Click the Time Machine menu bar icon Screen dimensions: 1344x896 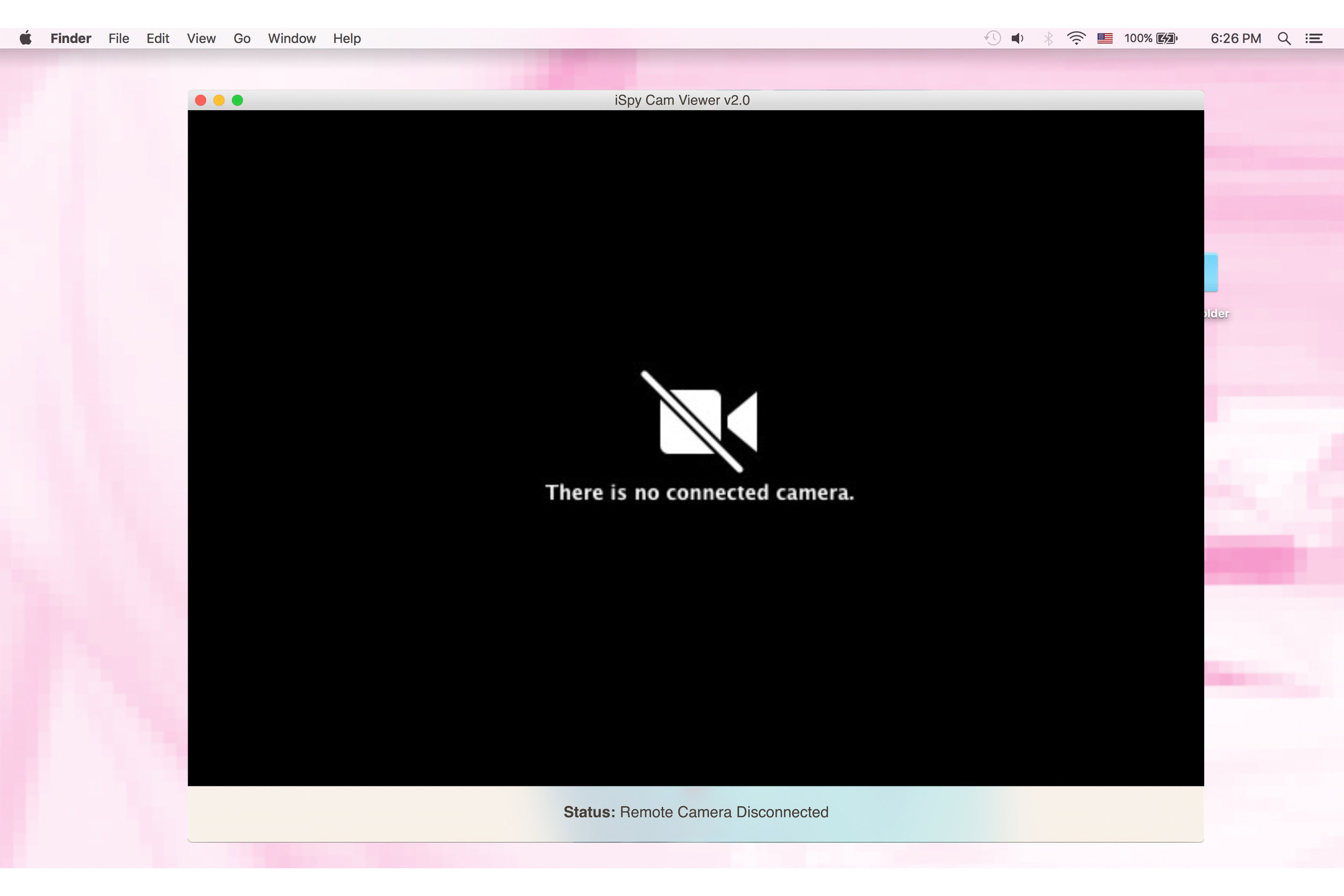tap(992, 38)
